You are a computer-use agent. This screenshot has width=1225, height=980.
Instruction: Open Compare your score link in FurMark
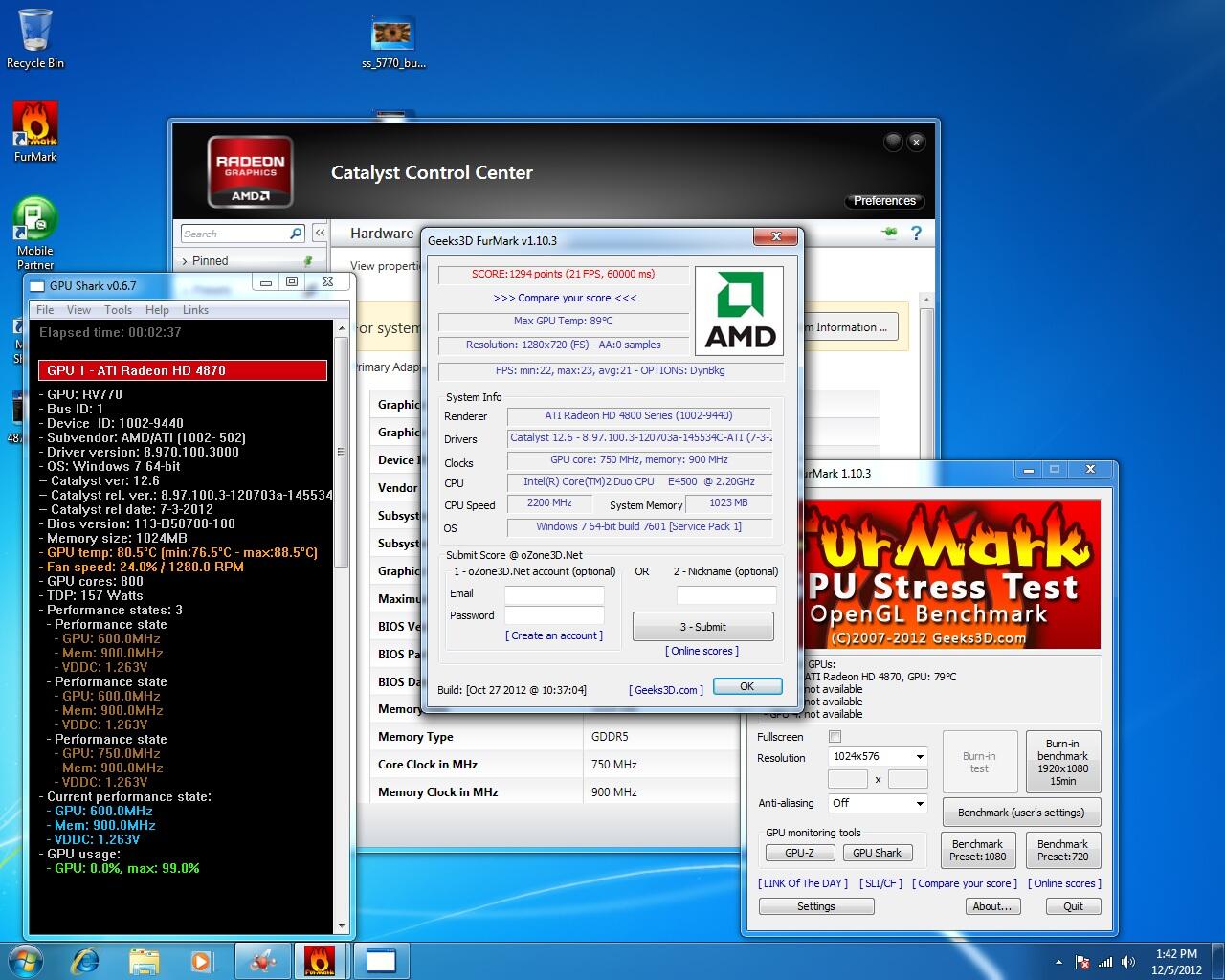(x=965, y=883)
